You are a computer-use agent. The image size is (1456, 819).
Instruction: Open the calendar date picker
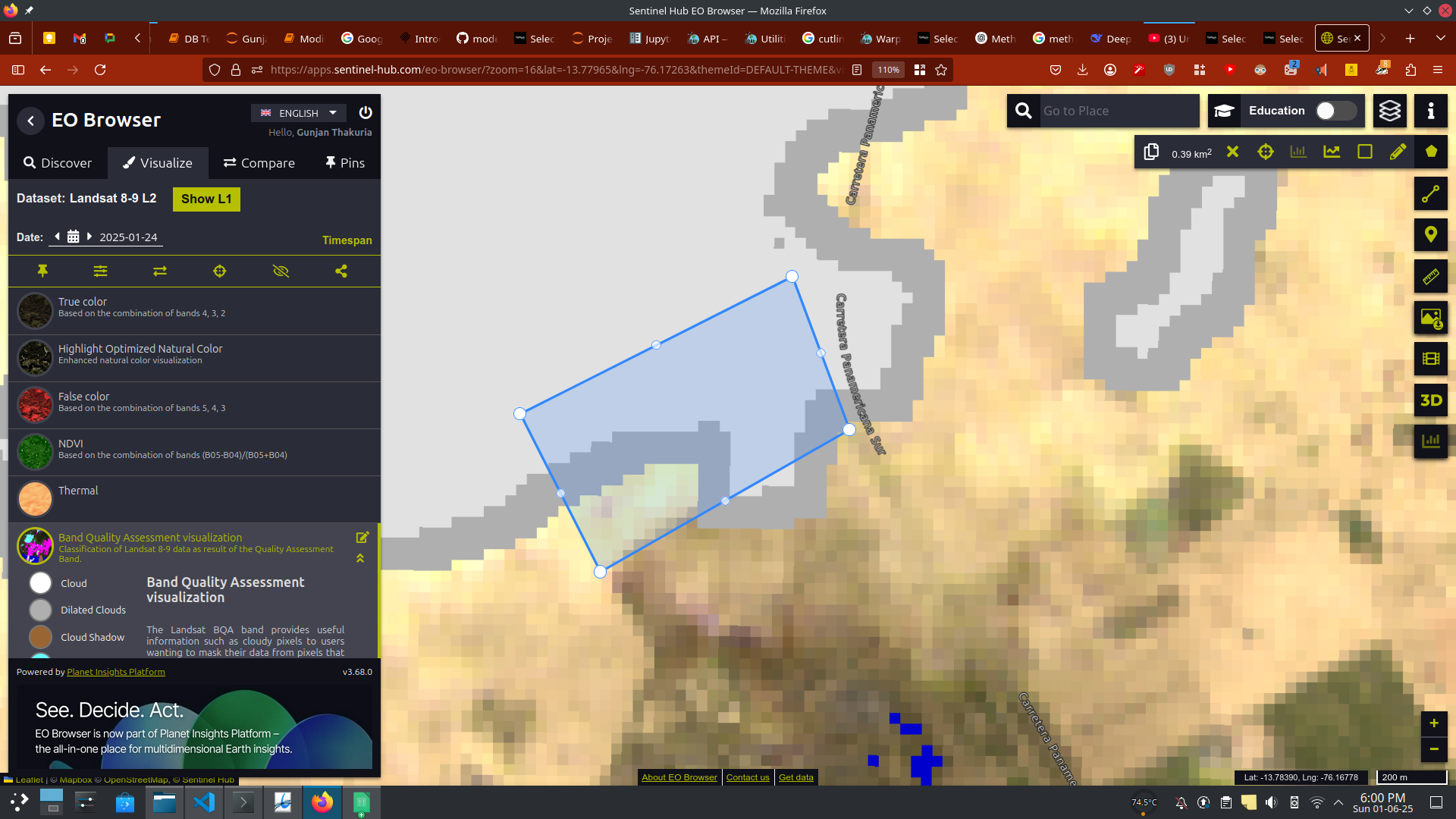tap(73, 237)
